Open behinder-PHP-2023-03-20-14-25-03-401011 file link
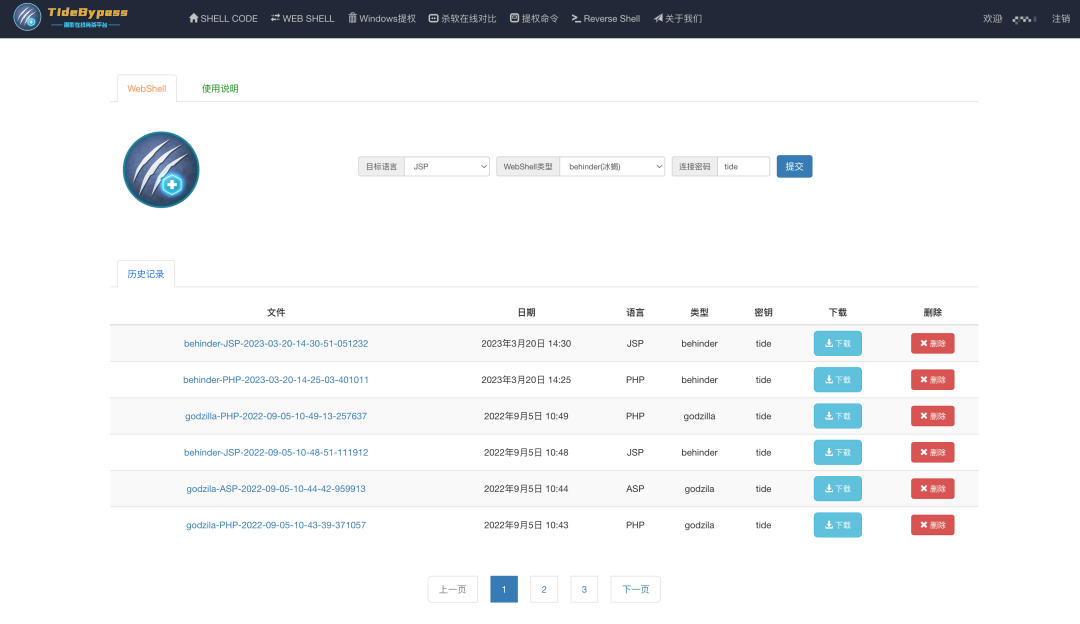The width and height of the screenshot is (1080, 624). [276, 379]
